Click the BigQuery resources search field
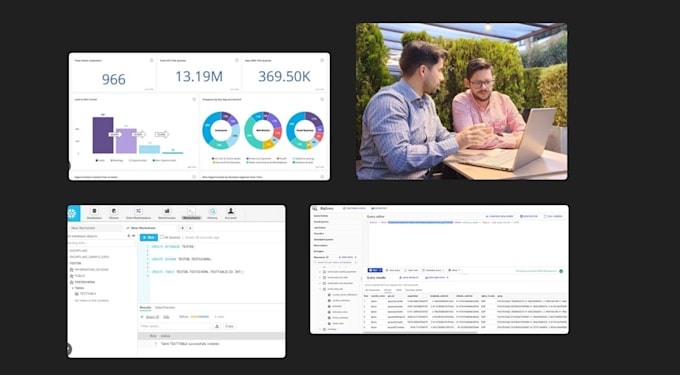This screenshot has height=375, width=680. 335,263
